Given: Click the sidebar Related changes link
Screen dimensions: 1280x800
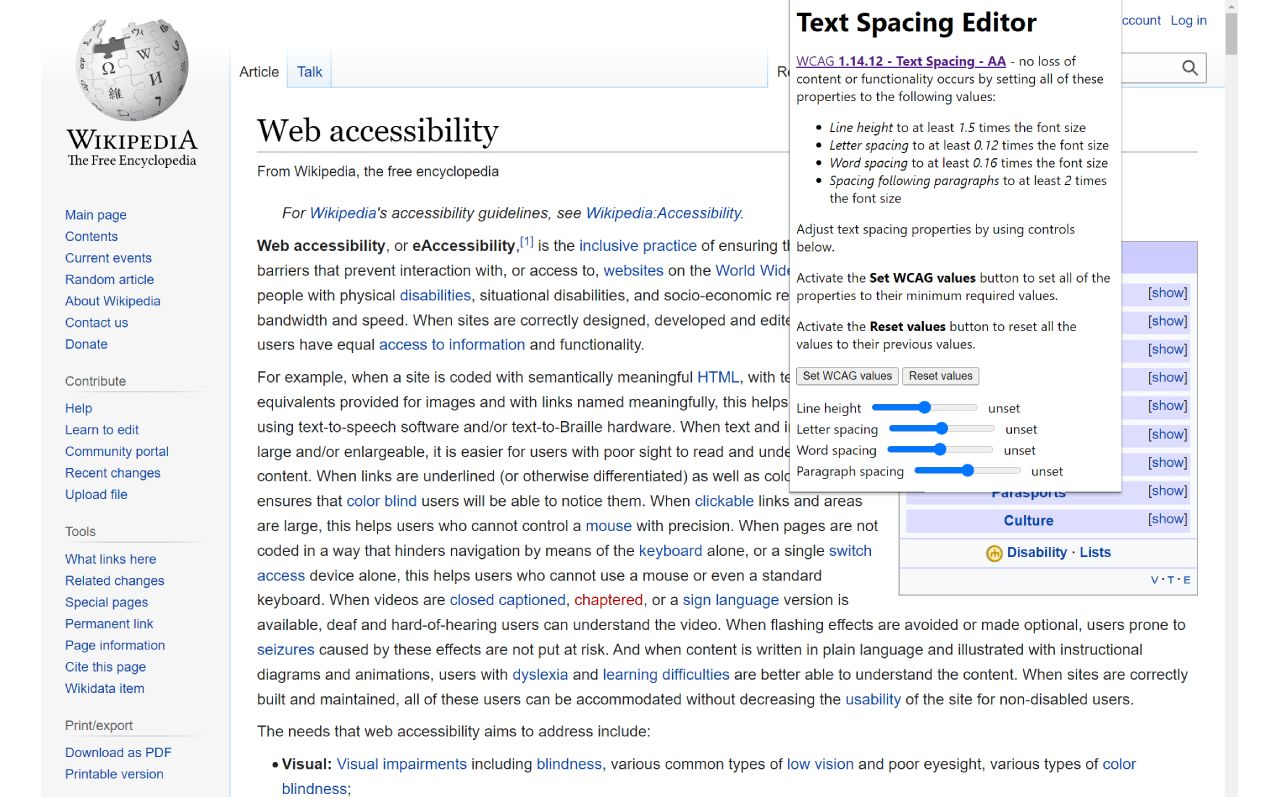Looking at the screenshot, I should click(x=115, y=580).
